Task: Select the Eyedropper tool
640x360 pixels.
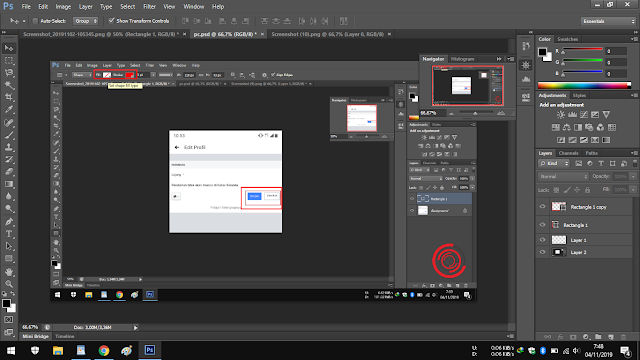Action: pyautogui.click(x=9, y=110)
